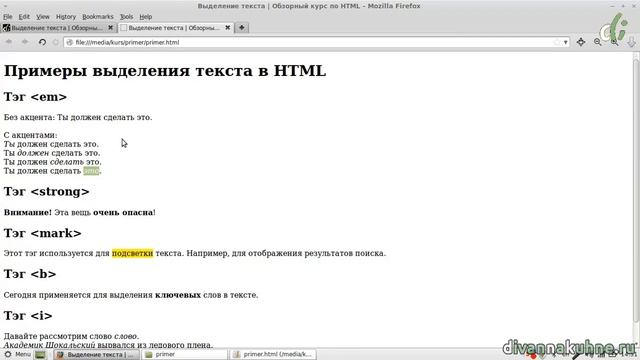Click the 'Тэг <em>' heading
The image size is (640, 360).
[x=35, y=97]
